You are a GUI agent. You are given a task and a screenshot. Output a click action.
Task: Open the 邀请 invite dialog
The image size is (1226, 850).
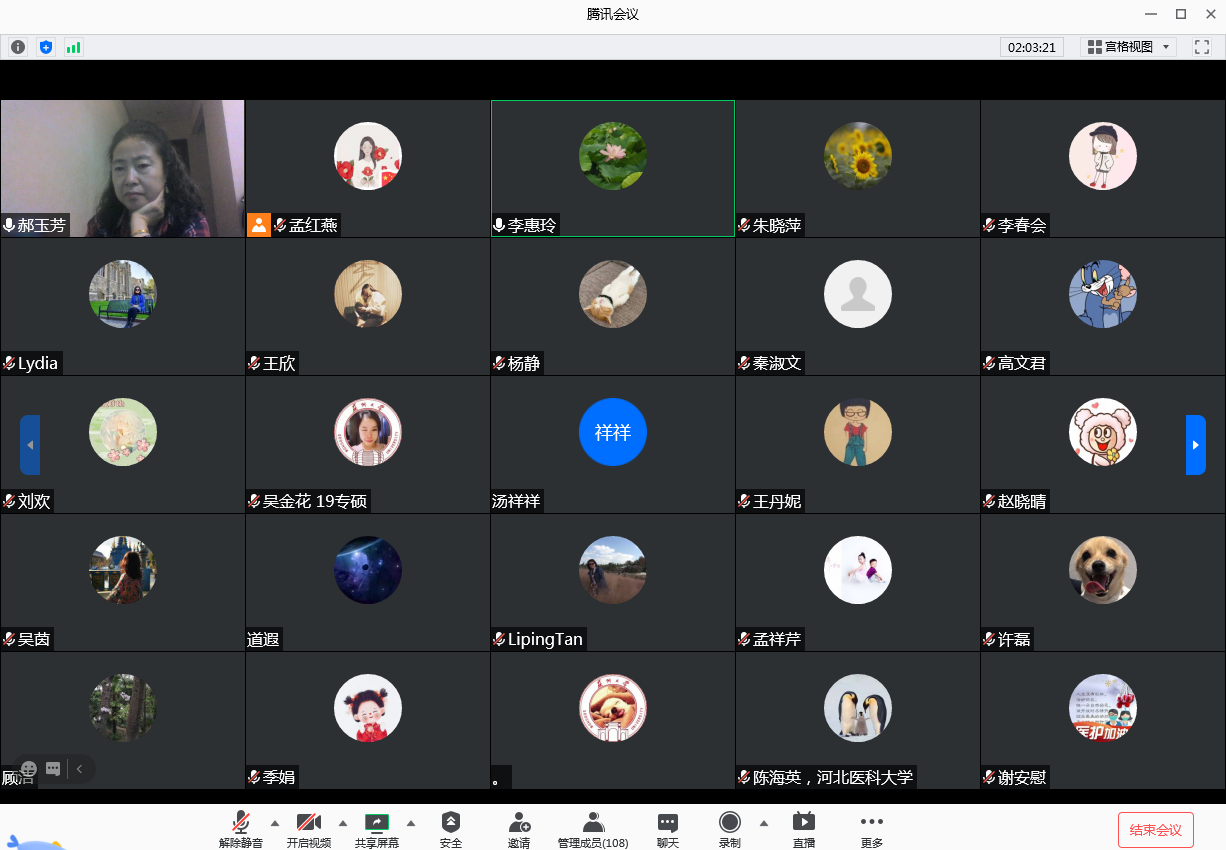[519, 829]
